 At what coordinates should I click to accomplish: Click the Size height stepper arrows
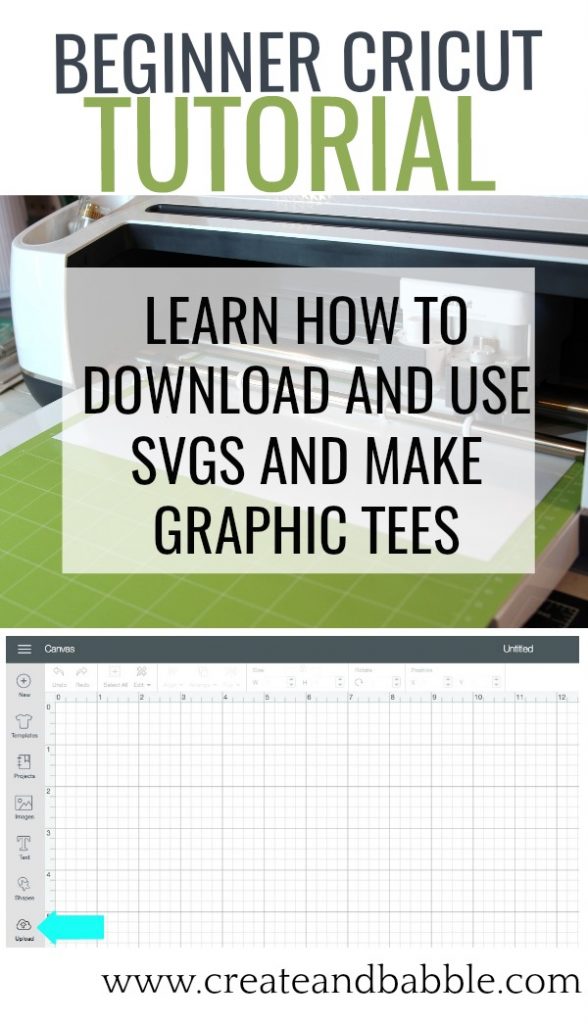point(340,682)
